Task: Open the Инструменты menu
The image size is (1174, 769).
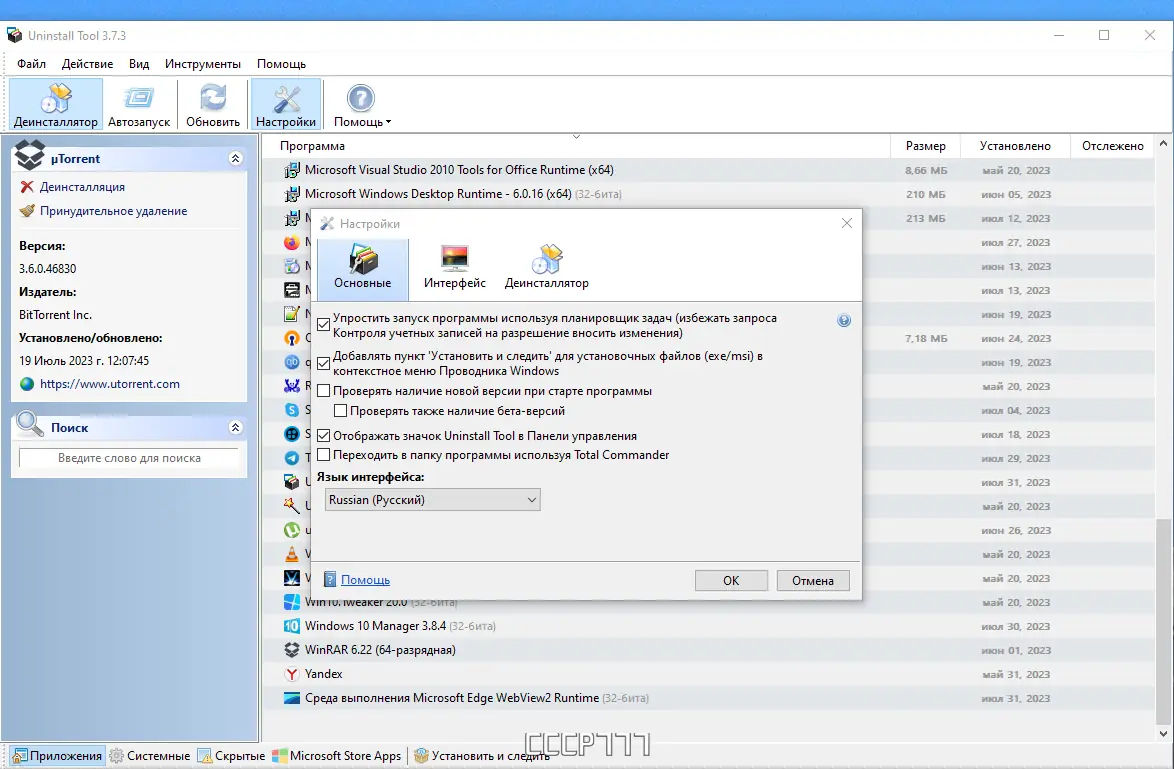Action: (203, 64)
